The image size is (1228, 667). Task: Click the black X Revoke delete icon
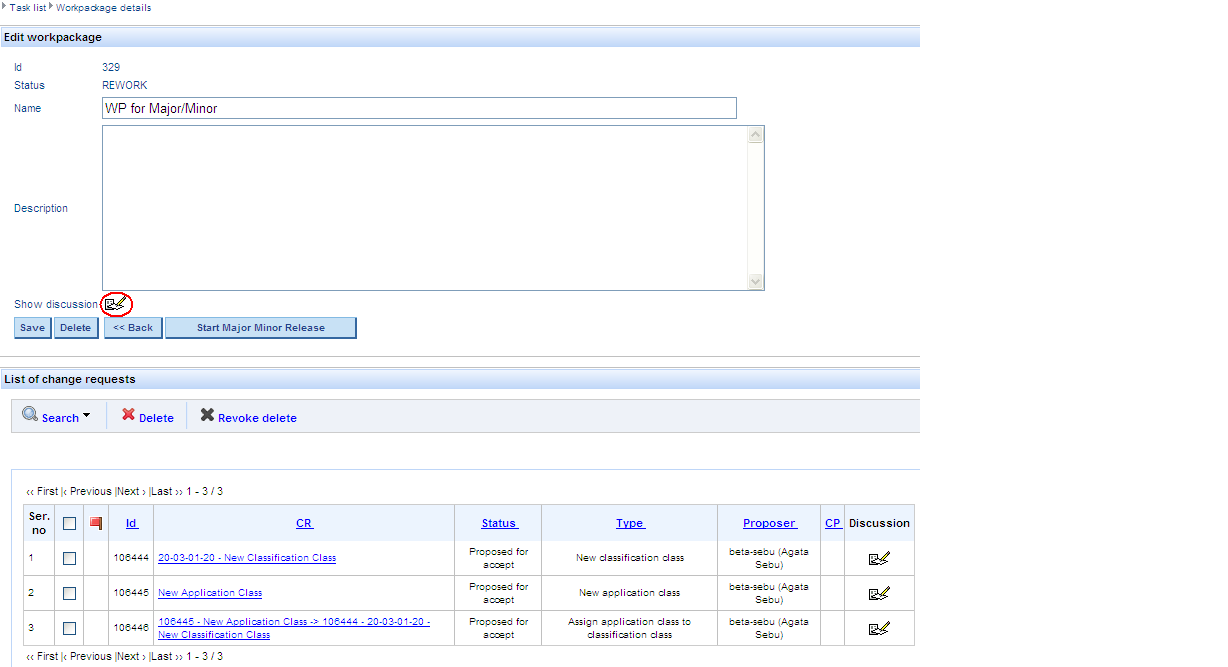tap(207, 415)
